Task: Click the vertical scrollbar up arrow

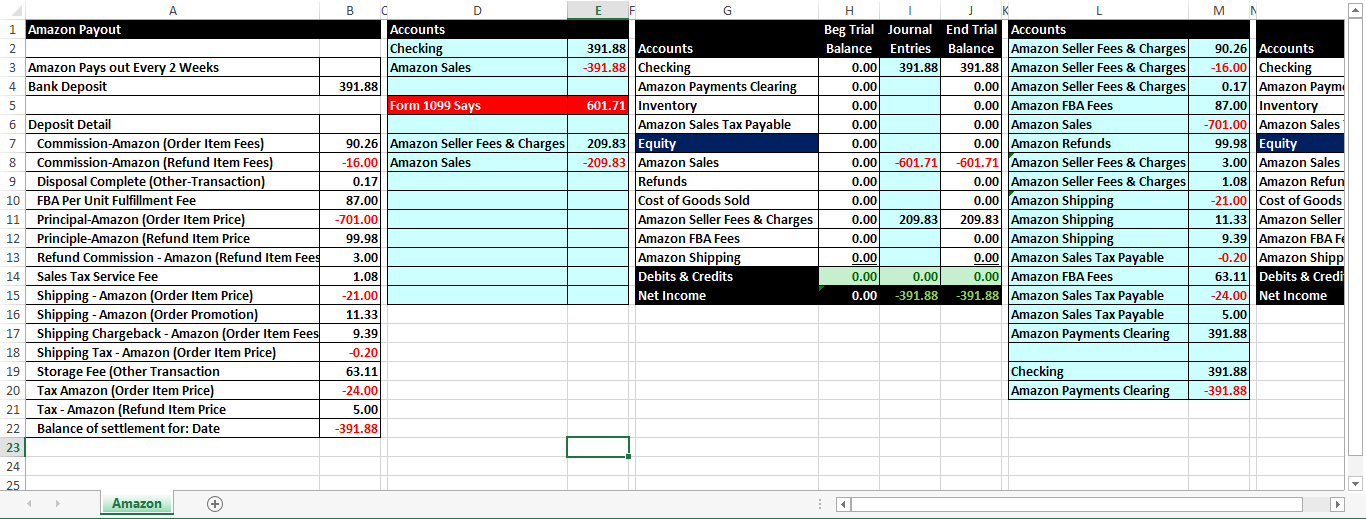Action: coord(1357,10)
